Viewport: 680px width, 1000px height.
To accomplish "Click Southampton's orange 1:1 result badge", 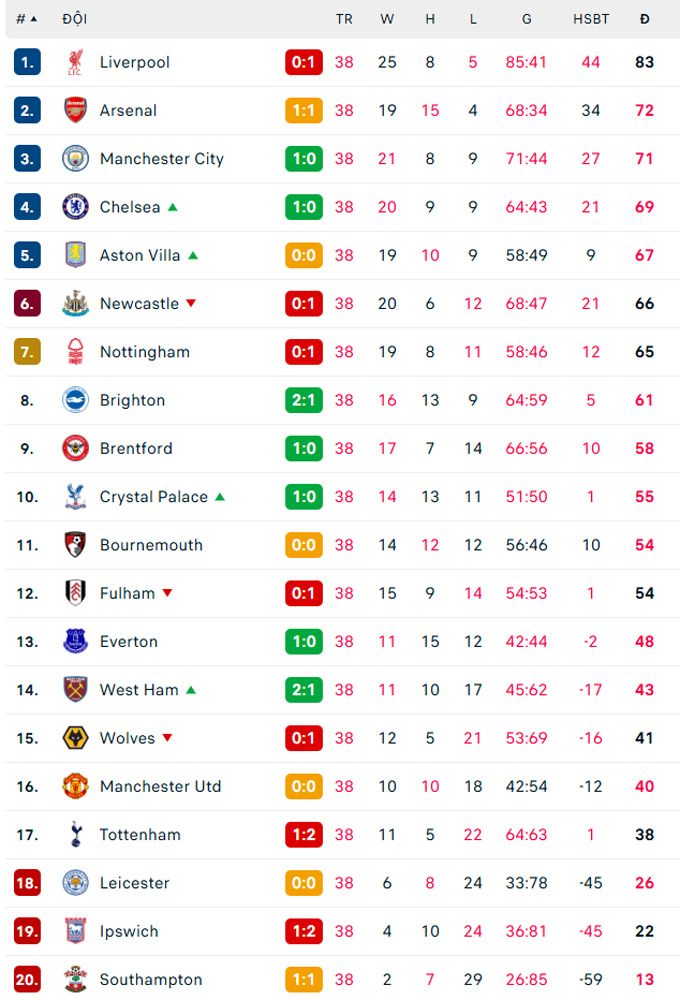I will (304, 980).
